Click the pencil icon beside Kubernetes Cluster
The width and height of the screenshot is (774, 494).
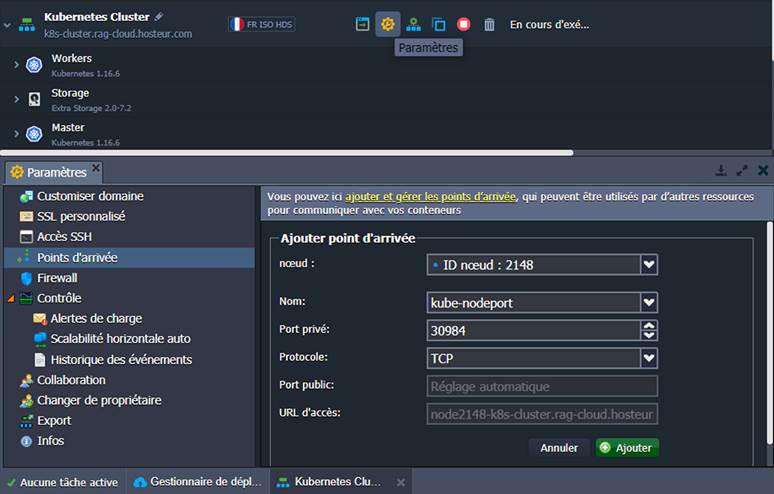[x=159, y=17]
